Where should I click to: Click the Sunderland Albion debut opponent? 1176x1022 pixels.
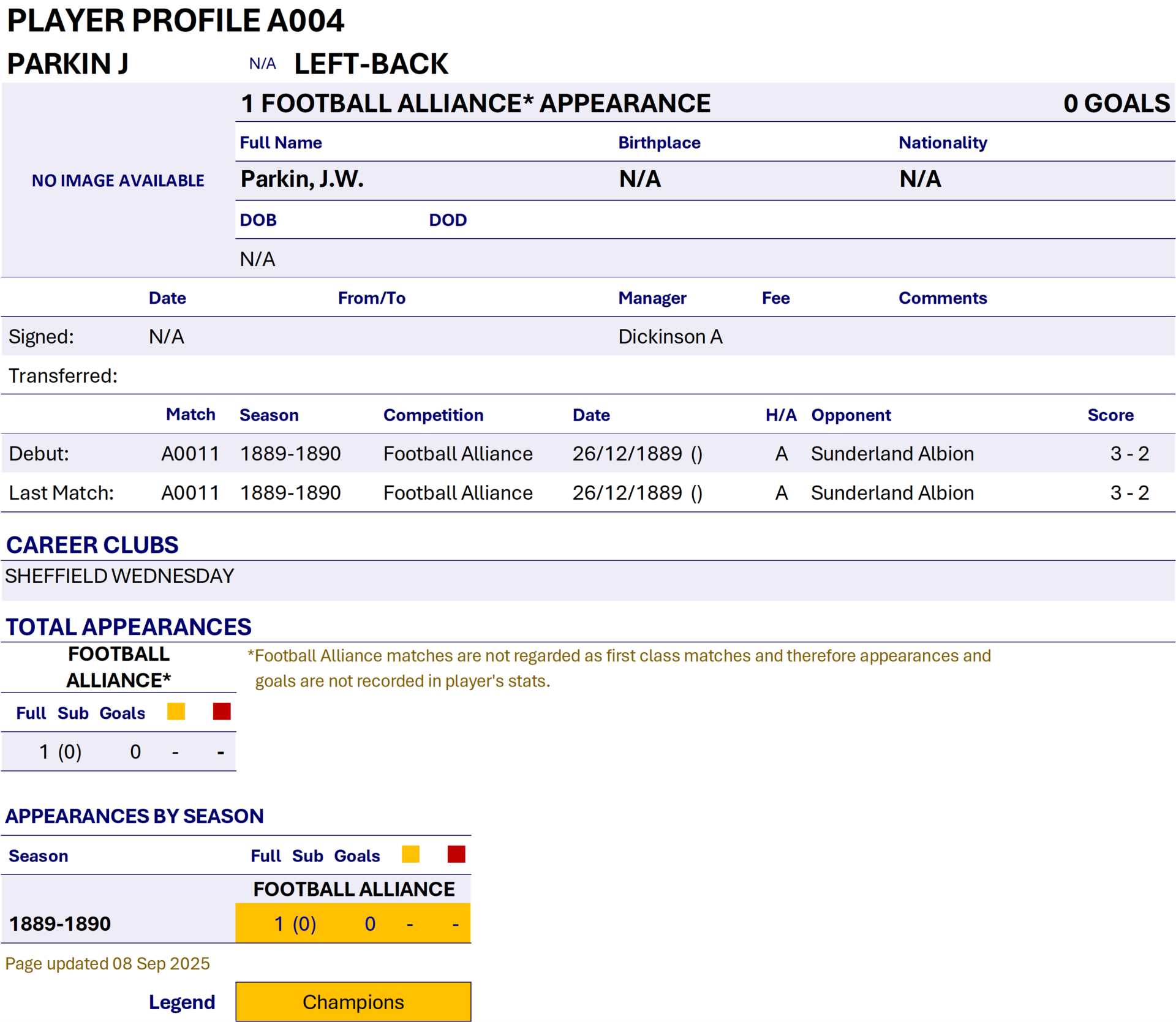(x=892, y=454)
